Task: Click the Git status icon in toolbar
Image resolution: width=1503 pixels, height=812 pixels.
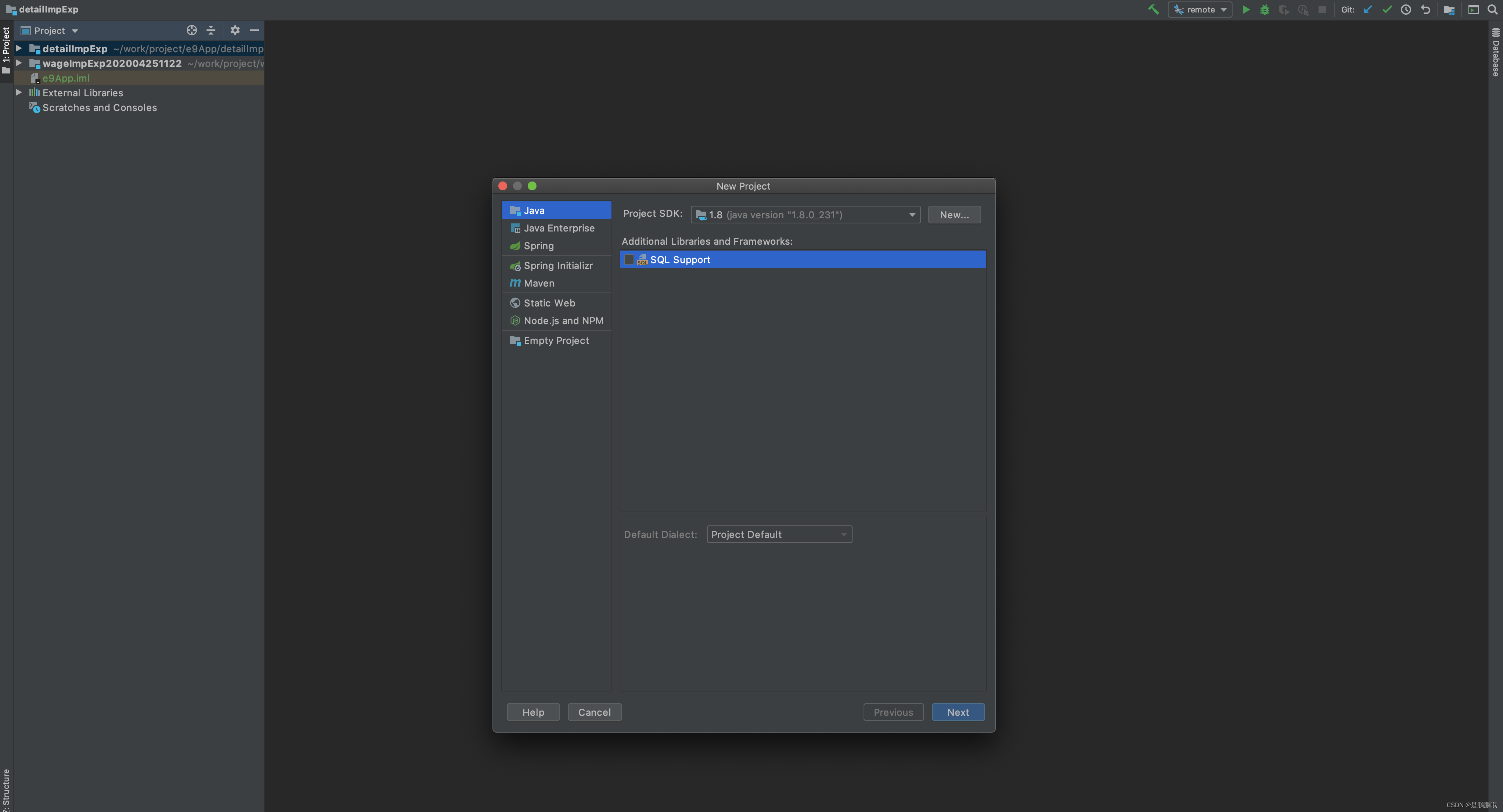Action: [x=1388, y=9]
